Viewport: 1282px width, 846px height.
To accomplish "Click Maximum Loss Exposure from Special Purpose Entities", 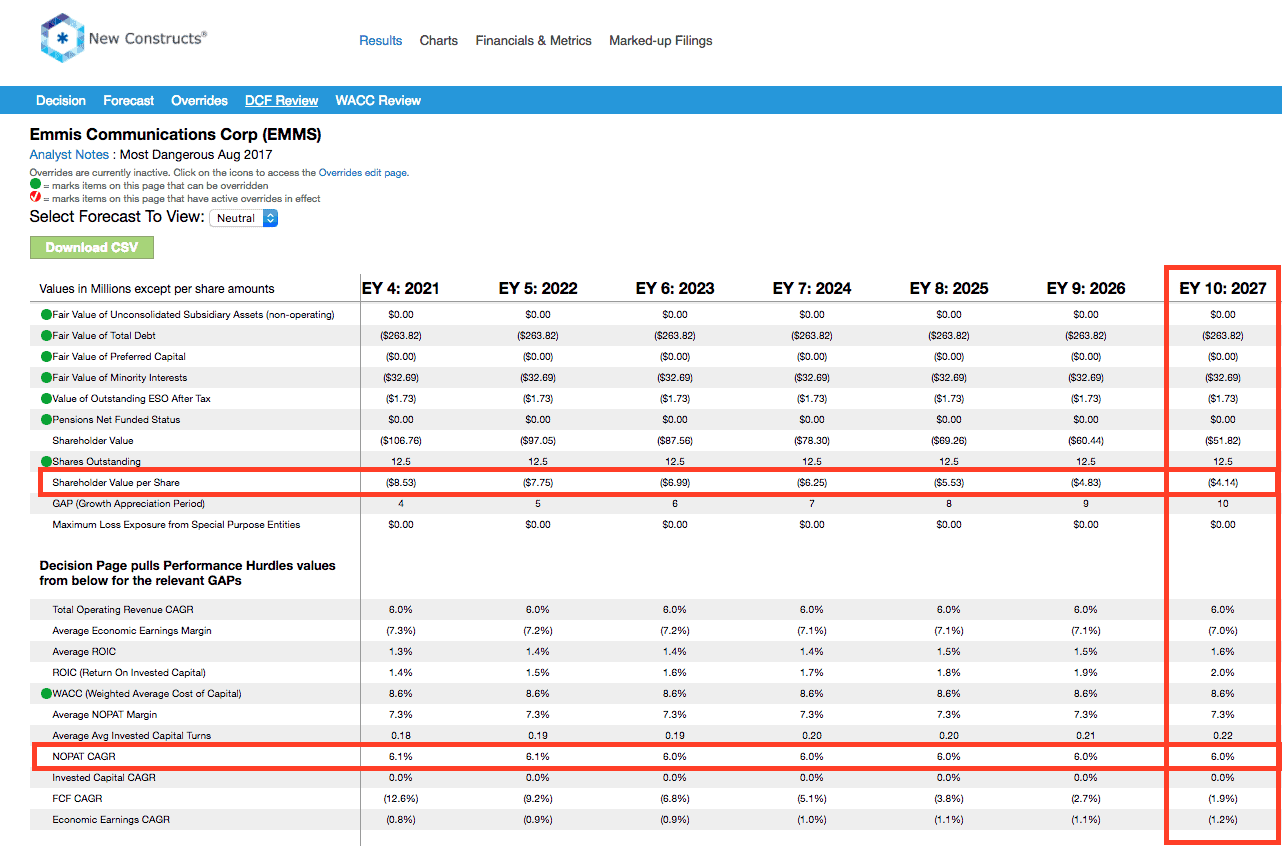I will tap(176, 525).
